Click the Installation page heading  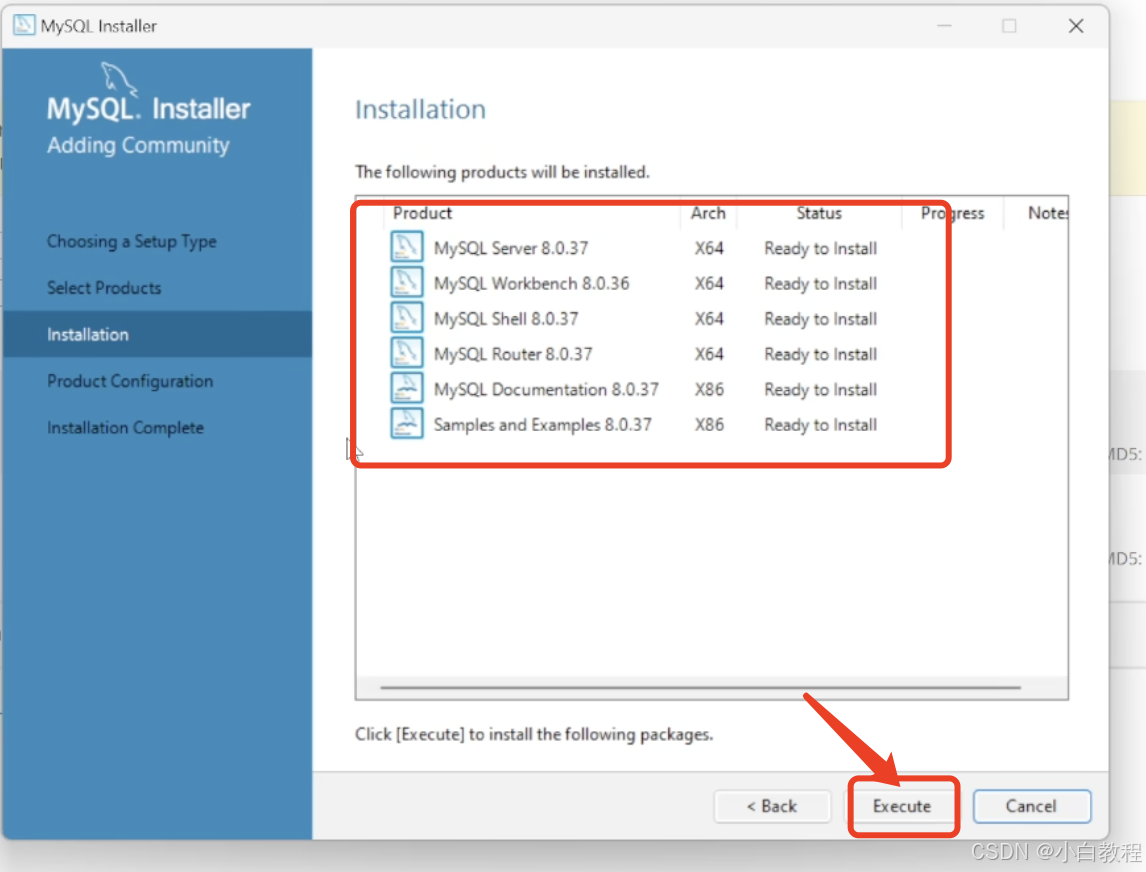click(x=420, y=110)
